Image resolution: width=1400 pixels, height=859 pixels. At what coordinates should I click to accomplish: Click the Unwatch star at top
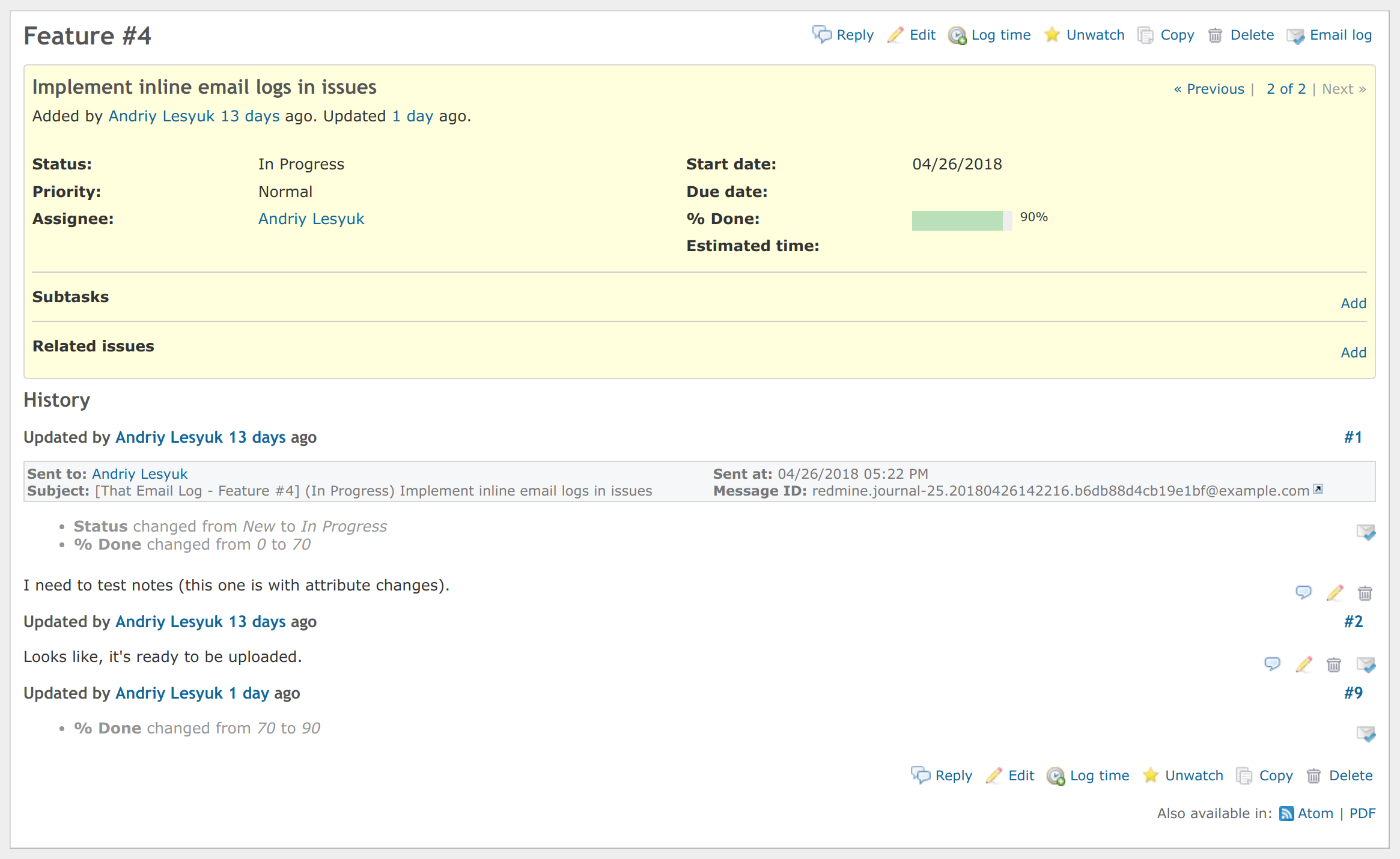[1052, 35]
